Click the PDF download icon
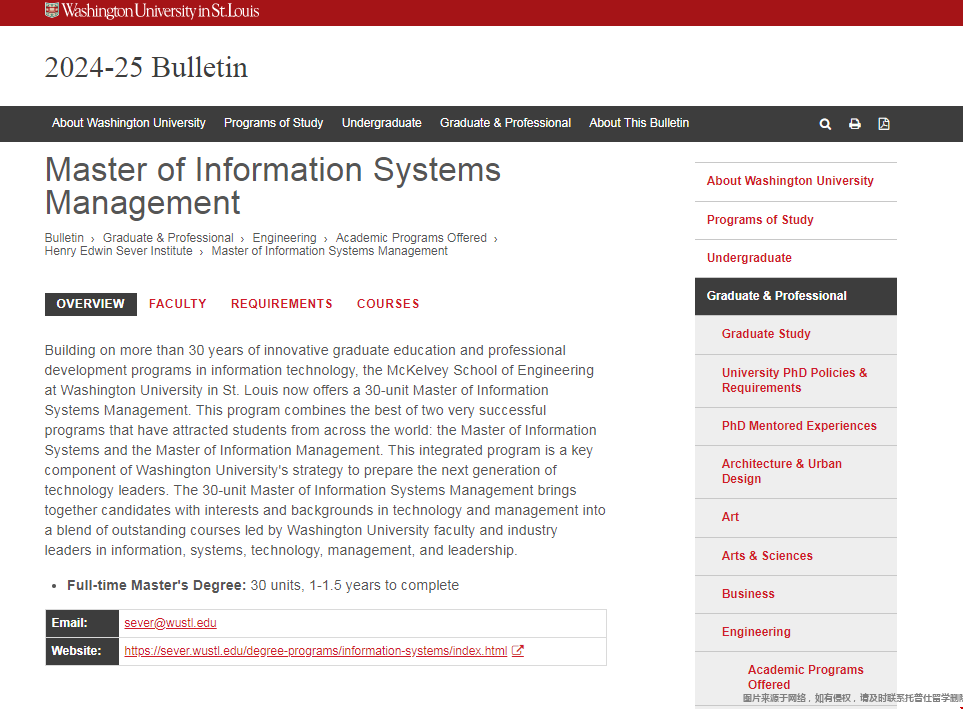Image resolution: width=963 pixels, height=709 pixels. (x=884, y=123)
